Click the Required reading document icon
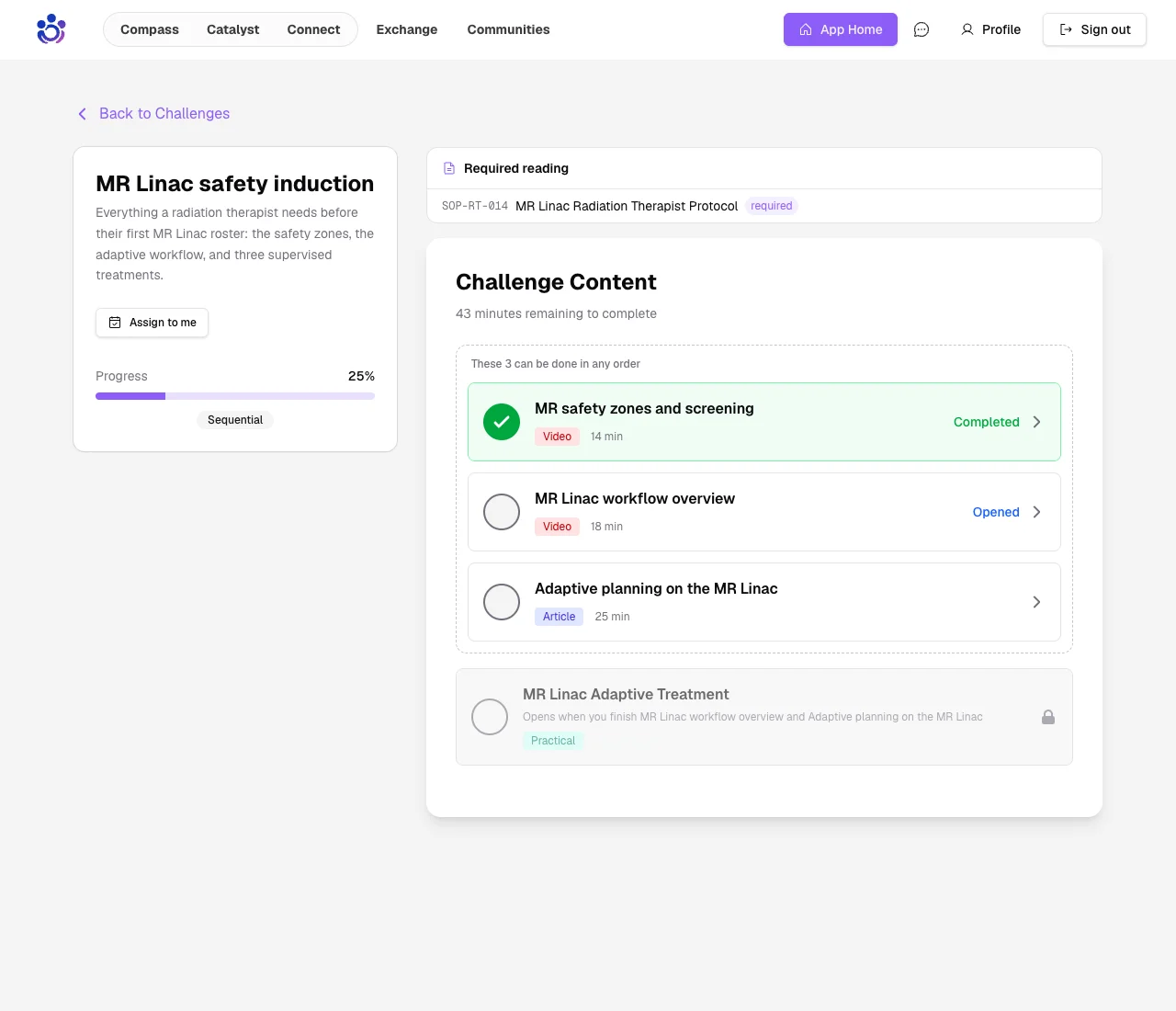 pyautogui.click(x=449, y=168)
